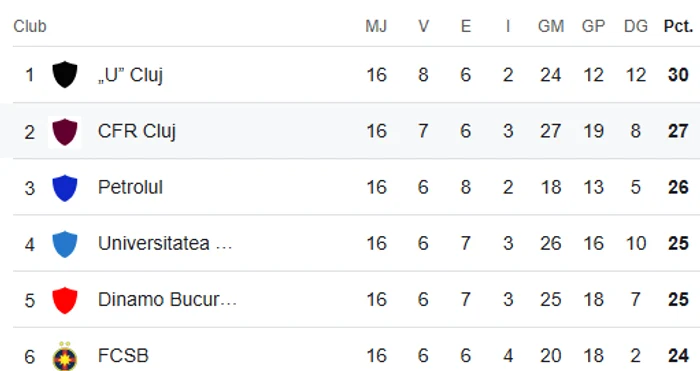
Task: Click CFR Cluj's 27 points value
Action: click(678, 131)
